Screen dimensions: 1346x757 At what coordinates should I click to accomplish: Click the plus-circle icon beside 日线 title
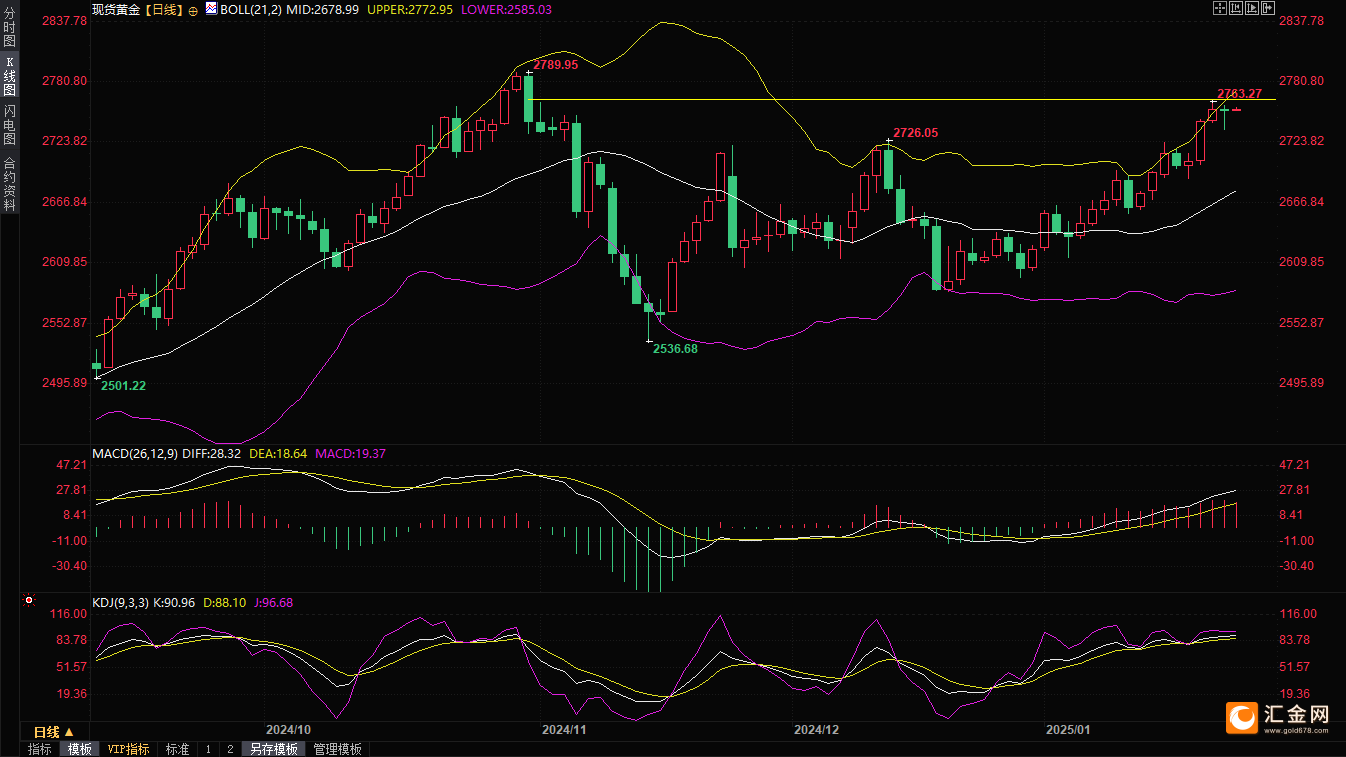click(193, 9)
